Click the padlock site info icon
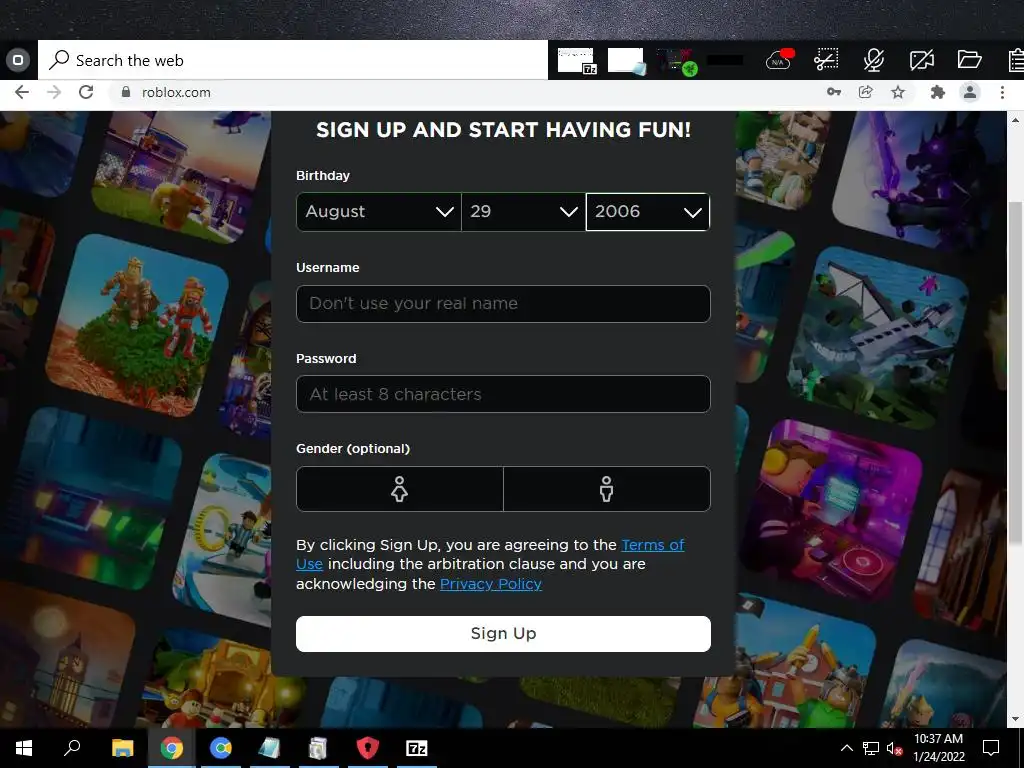 126,92
